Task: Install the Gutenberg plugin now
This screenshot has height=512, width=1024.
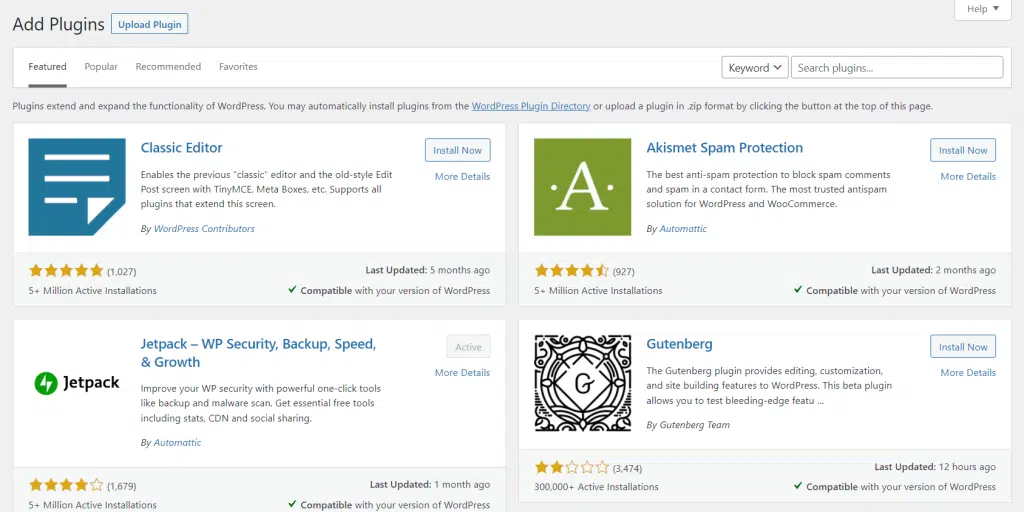Action: pyautogui.click(x=963, y=347)
